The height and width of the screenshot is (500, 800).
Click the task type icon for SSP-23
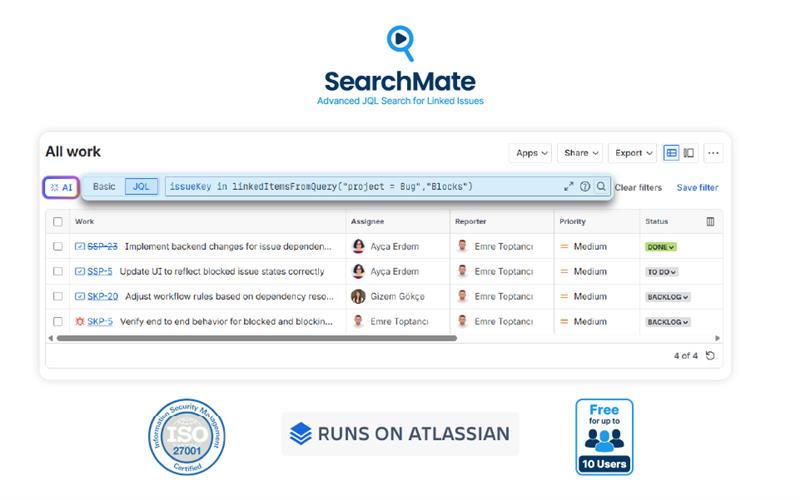point(80,246)
